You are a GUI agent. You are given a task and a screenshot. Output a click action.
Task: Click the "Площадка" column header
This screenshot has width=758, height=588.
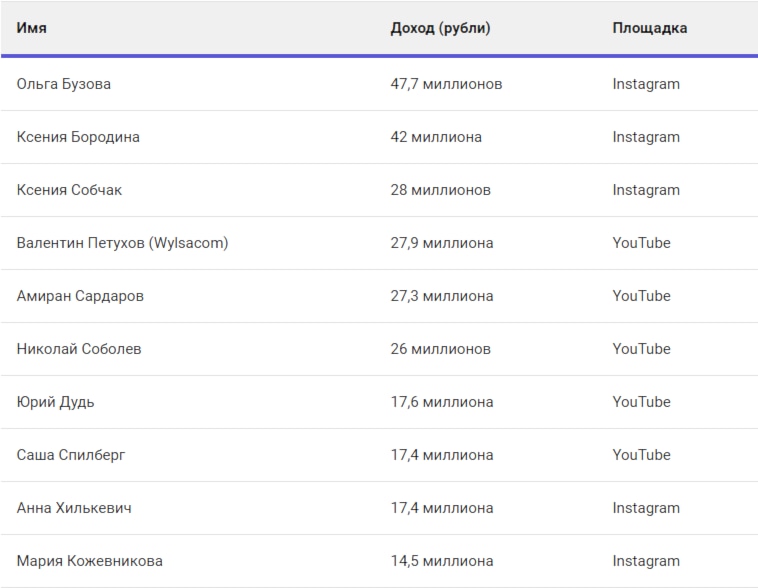(x=649, y=28)
